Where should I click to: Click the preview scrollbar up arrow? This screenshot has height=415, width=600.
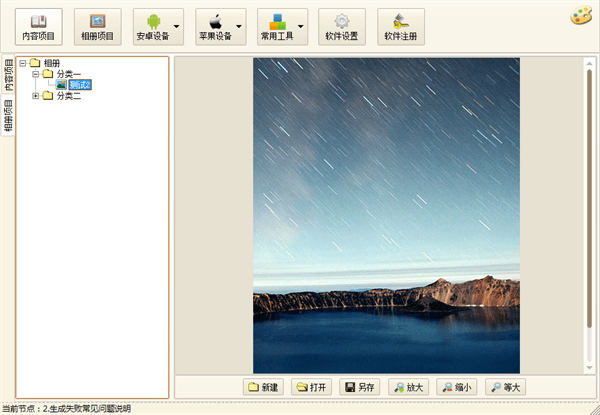click(589, 63)
